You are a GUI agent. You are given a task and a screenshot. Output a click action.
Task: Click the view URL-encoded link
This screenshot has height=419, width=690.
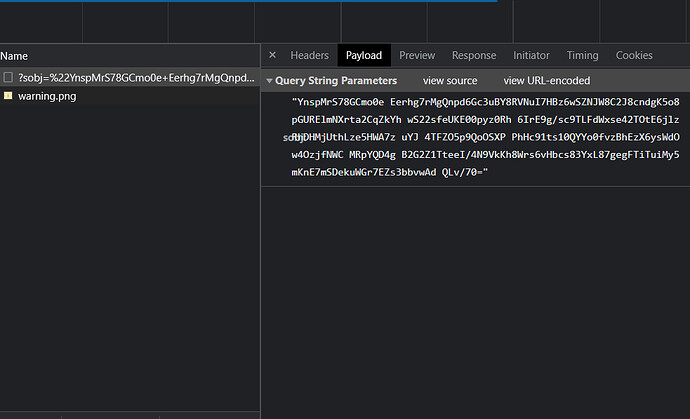click(x=547, y=81)
